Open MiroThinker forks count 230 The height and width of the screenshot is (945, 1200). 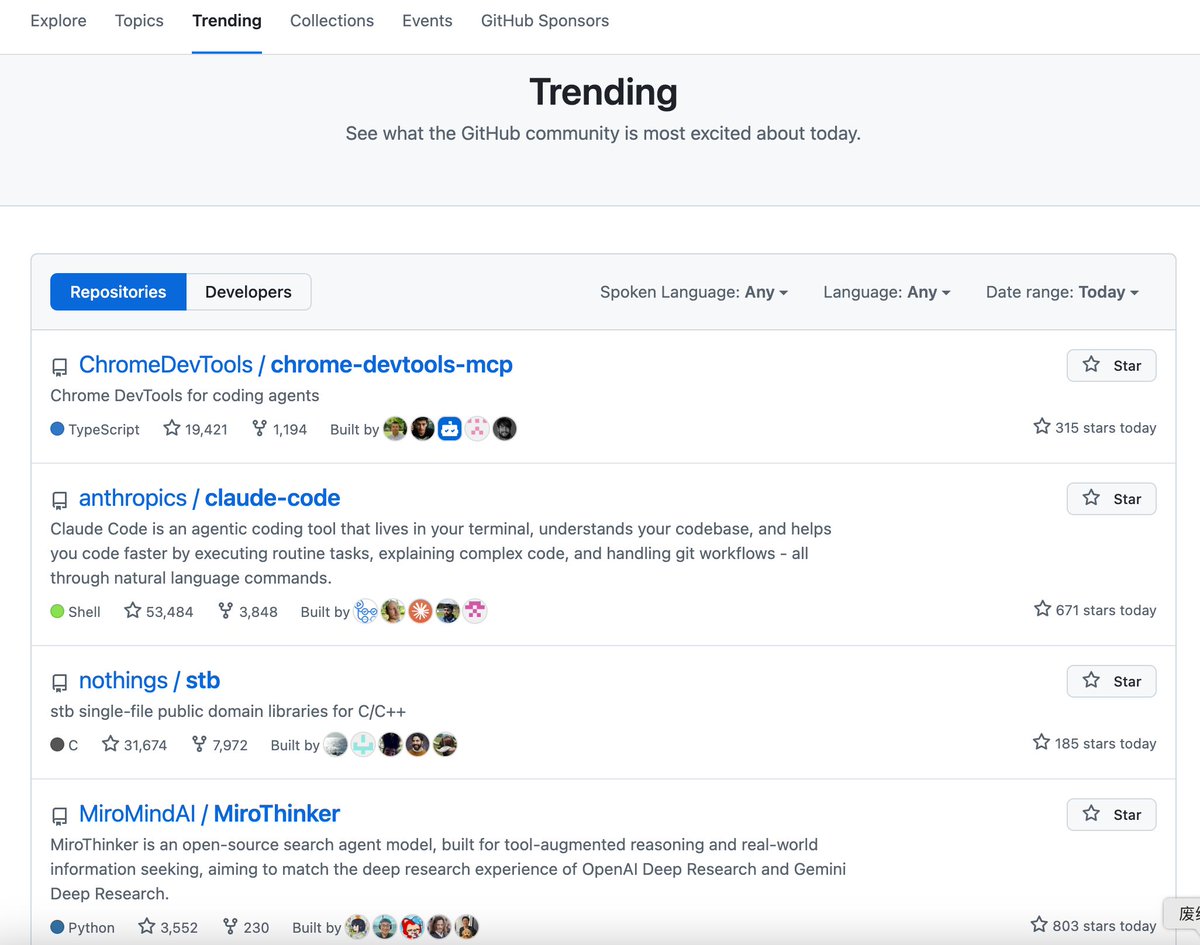coord(246,927)
